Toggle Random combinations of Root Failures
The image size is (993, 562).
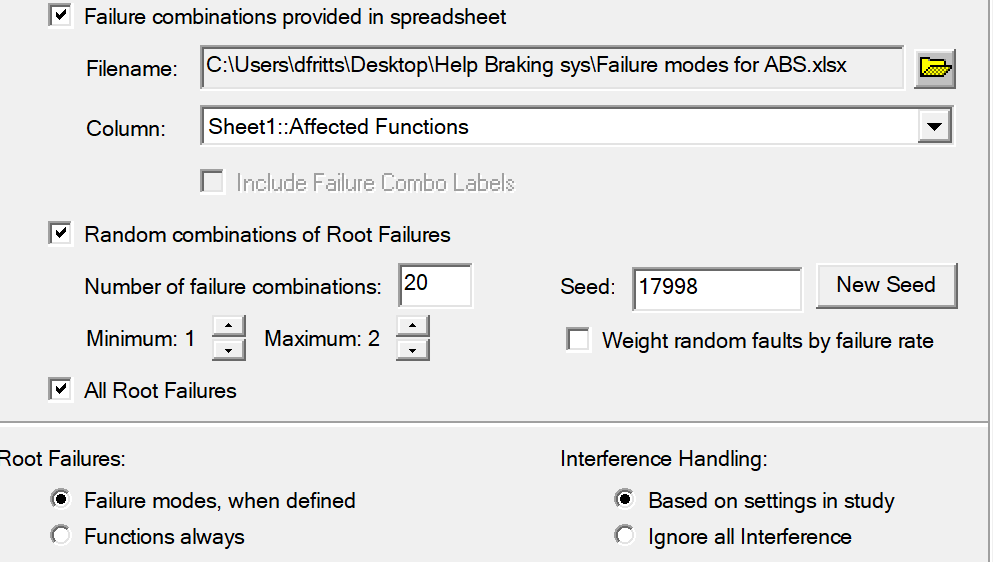61,234
